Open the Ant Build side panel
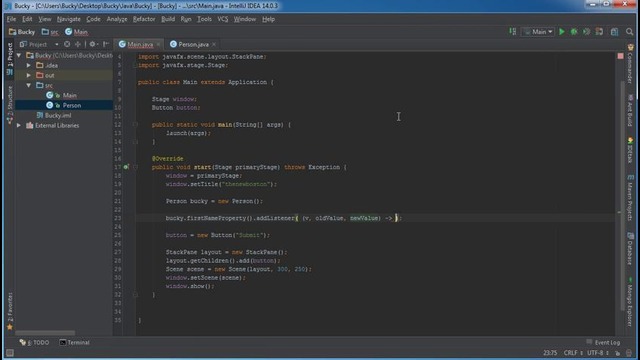The height and width of the screenshot is (360, 640). [630, 110]
